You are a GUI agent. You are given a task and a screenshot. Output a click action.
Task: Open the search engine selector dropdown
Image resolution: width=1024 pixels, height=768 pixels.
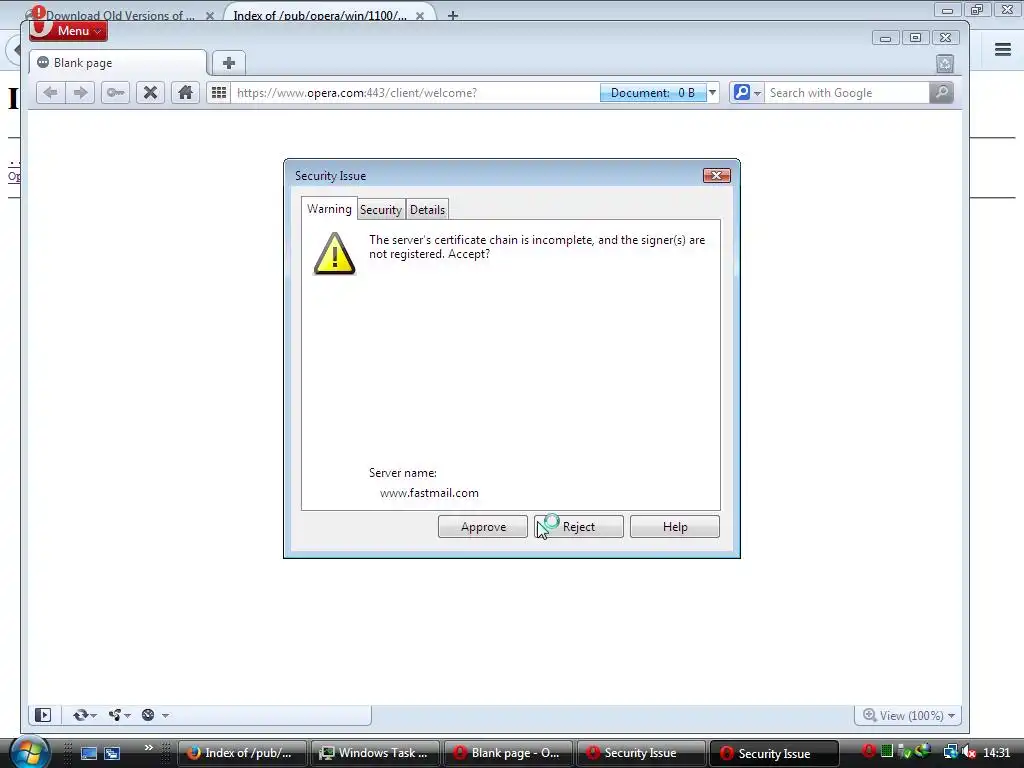(x=746, y=93)
